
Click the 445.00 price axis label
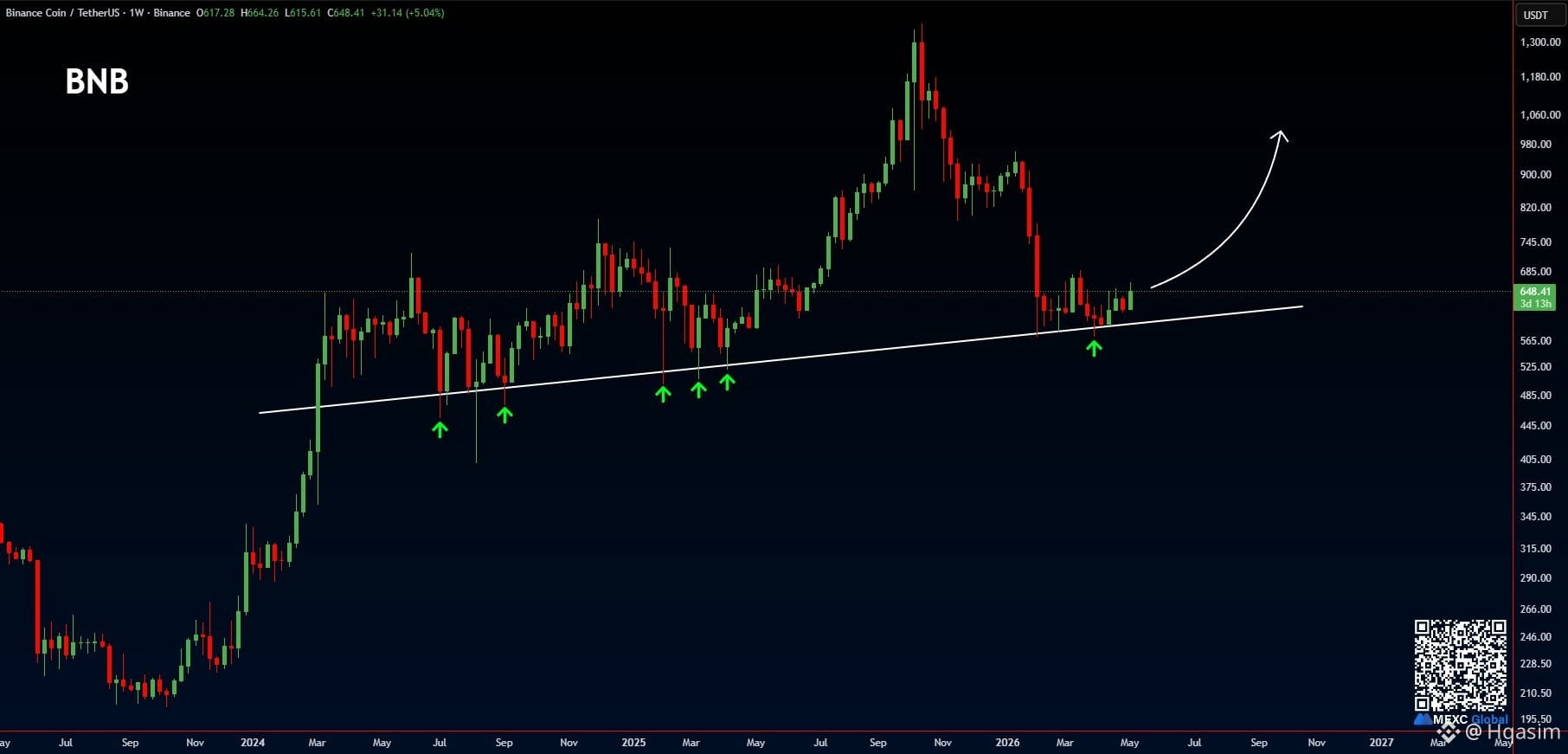point(1536,426)
